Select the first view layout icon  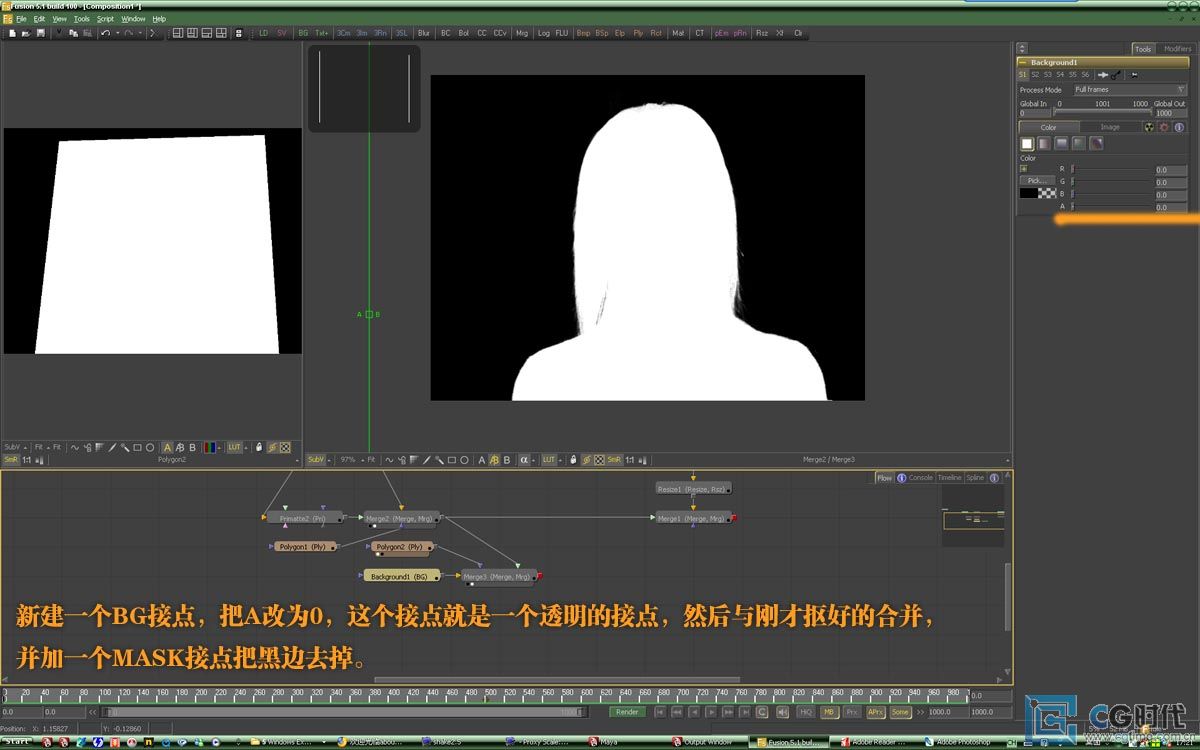click(178, 33)
